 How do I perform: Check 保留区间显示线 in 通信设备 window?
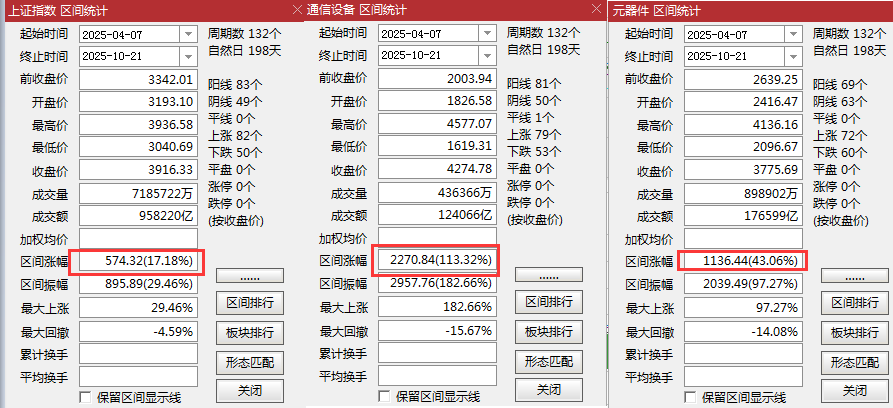(x=384, y=396)
